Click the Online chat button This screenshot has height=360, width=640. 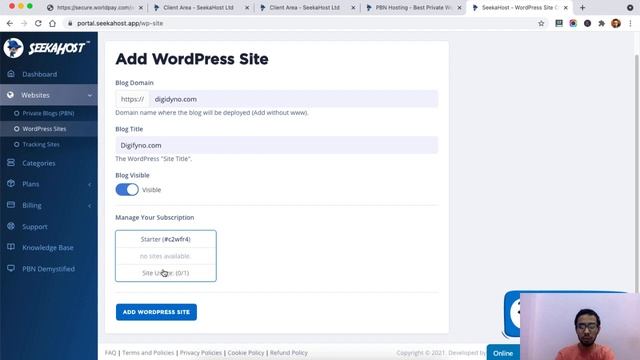503,353
